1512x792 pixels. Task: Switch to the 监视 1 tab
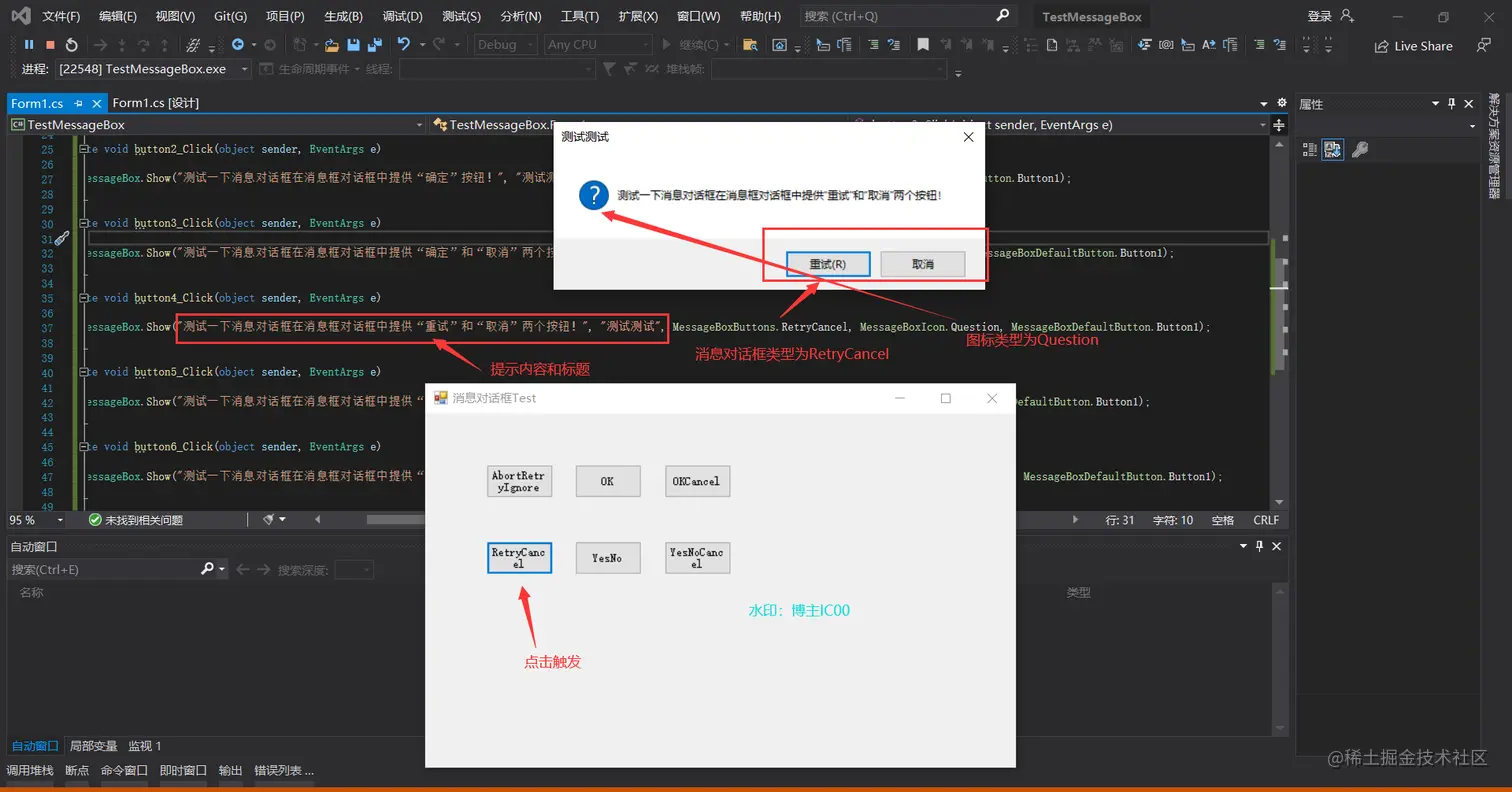click(145, 746)
